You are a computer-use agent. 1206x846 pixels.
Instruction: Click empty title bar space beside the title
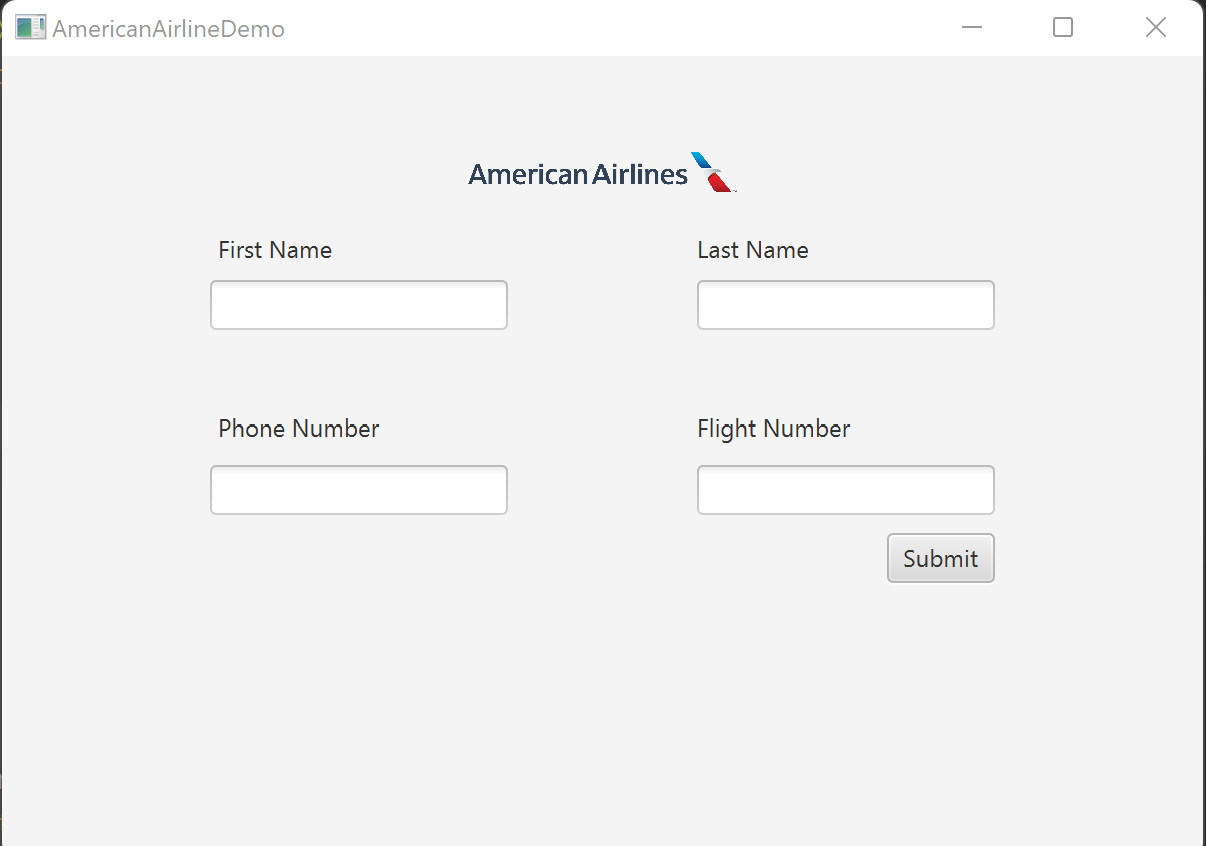pyautogui.click(x=600, y=28)
